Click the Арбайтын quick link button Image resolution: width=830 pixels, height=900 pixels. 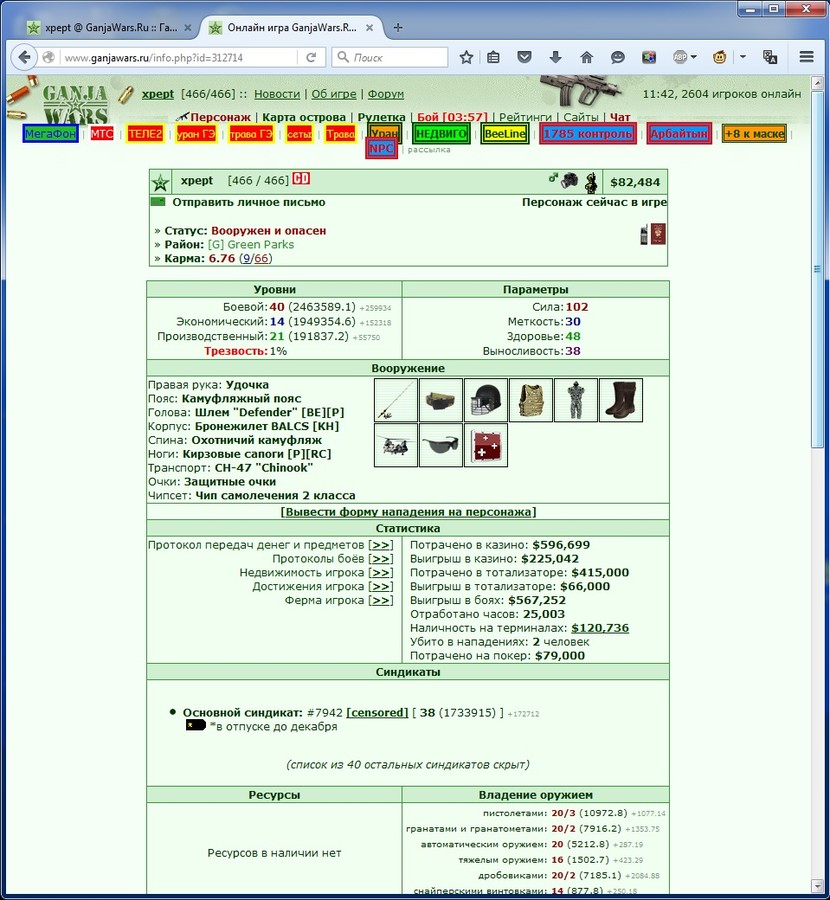[x=679, y=134]
